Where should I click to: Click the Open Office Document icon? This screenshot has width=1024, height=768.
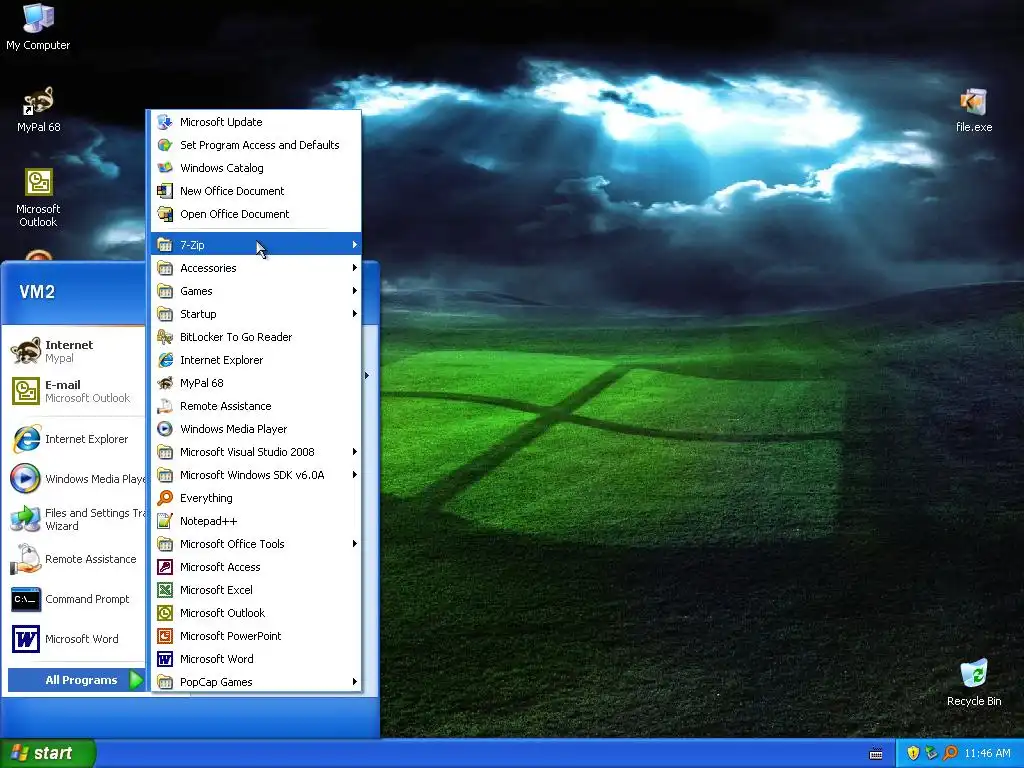[x=165, y=214]
